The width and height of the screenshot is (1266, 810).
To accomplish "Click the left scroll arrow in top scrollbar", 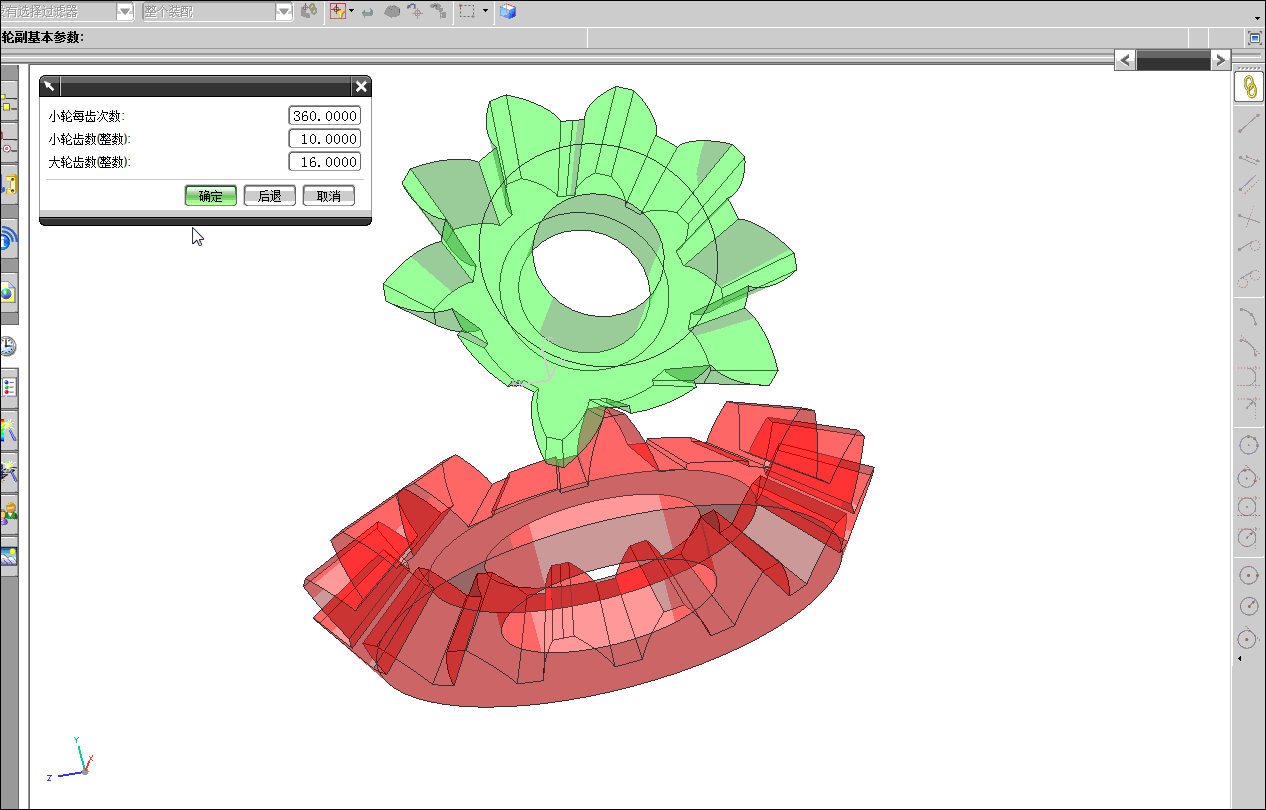I will (1125, 60).
